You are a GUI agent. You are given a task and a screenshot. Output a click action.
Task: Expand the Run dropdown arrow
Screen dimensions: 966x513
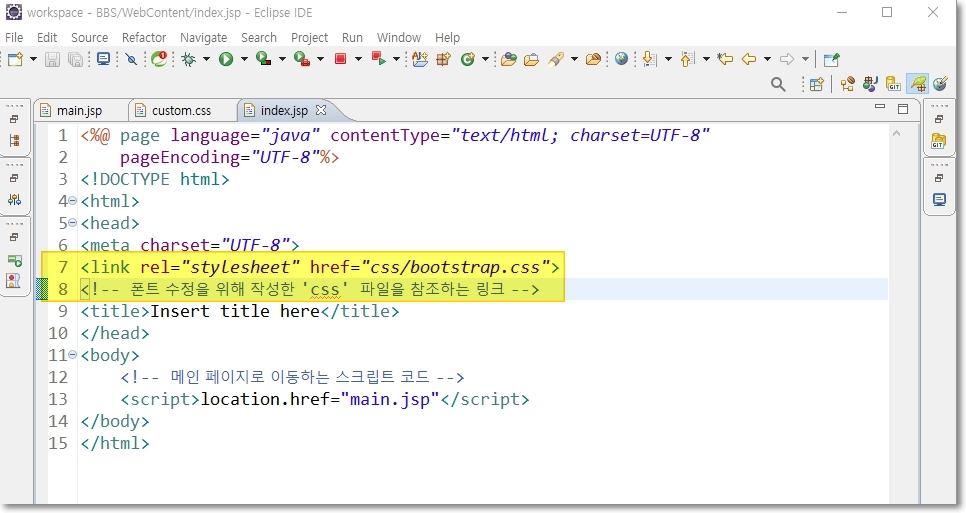pos(244,59)
